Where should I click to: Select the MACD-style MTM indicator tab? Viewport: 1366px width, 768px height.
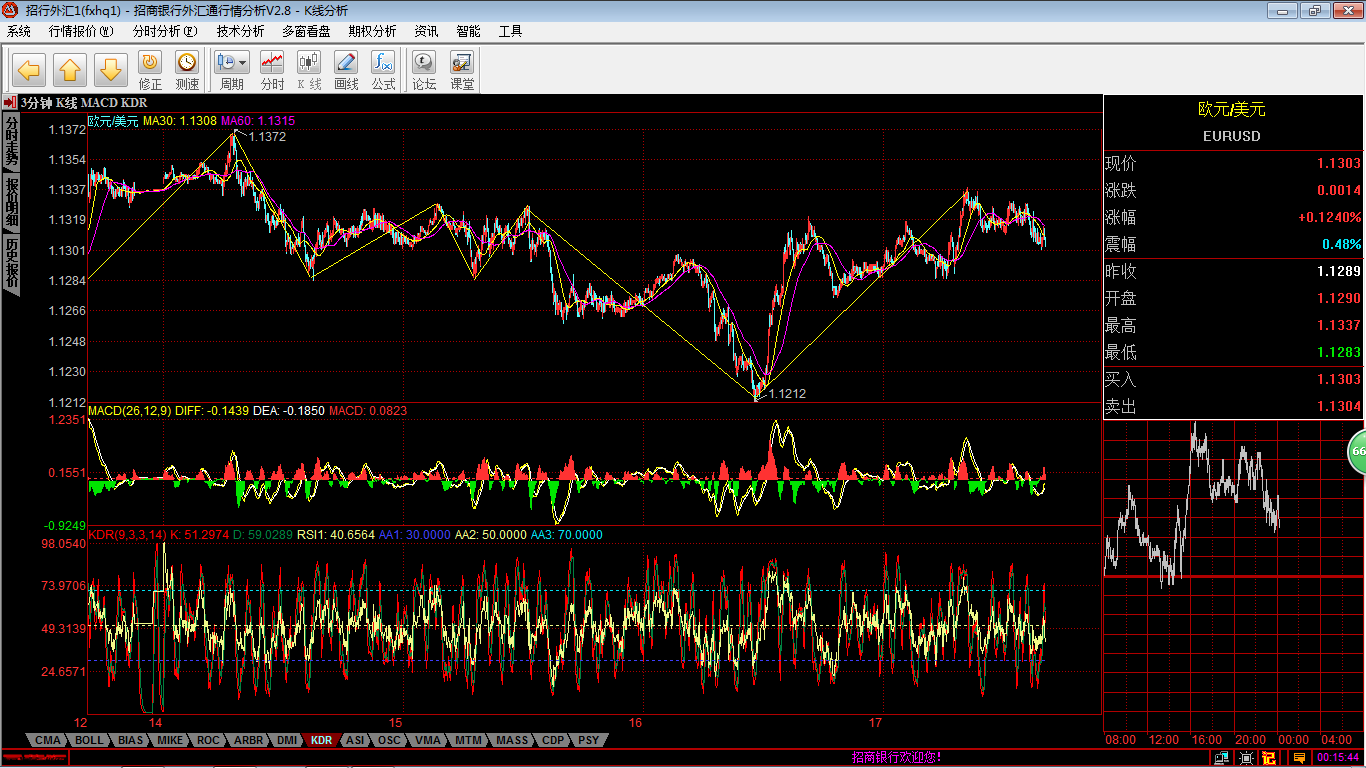point(468,740)
